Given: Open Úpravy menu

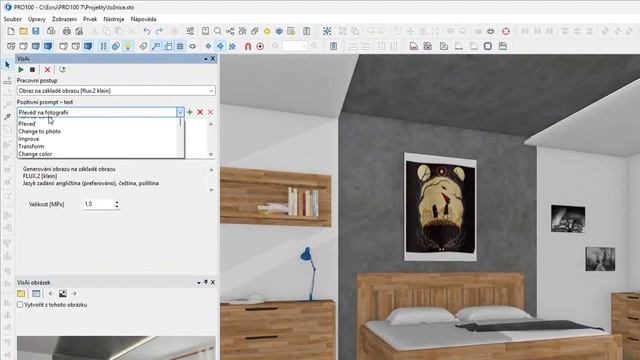Looking at the screenshot, I should [x=37, y=19].
